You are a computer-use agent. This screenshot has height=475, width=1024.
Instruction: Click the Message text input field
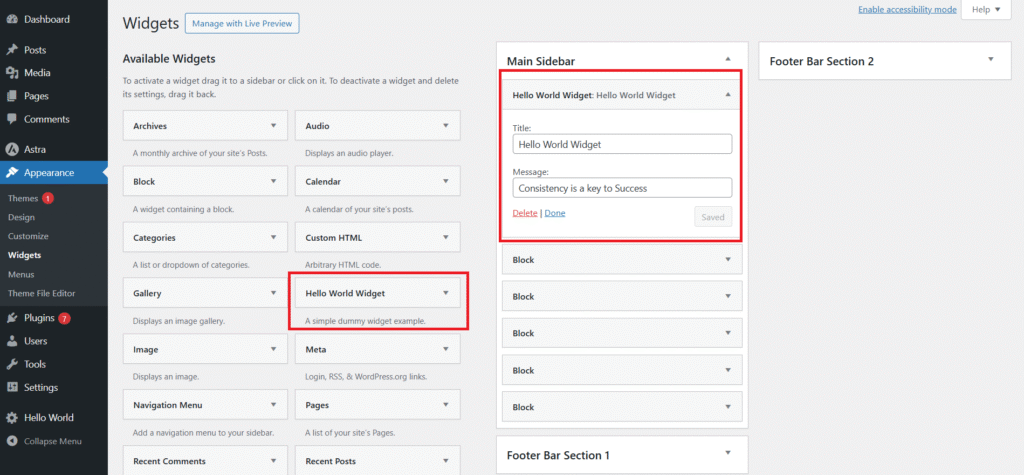(621, 187)
